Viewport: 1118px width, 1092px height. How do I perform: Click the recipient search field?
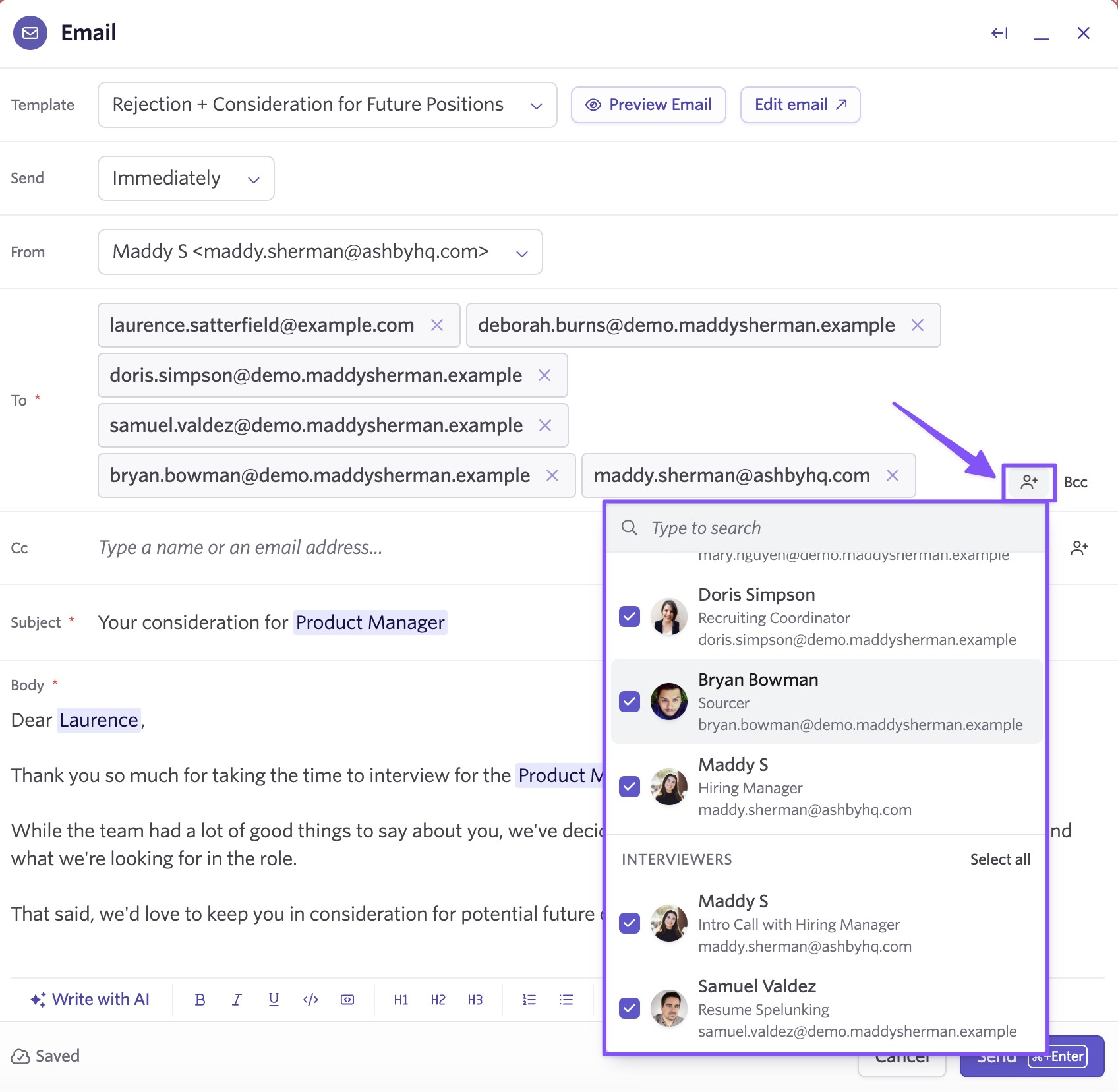(837, 528)
